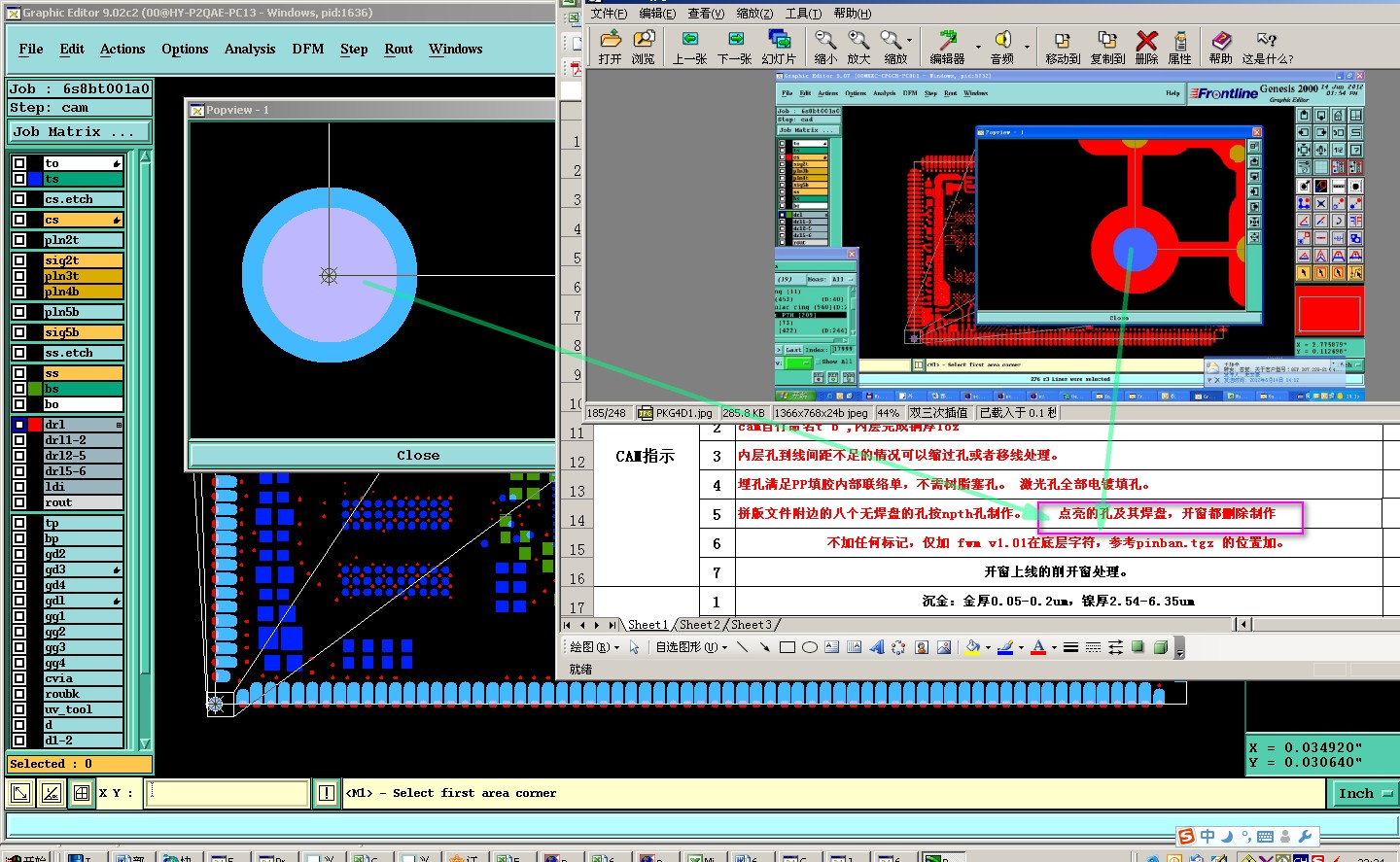Image resolution: width=1400 pixels, height=862 pixels.
Task: Open the DFM menu
Action: (308, 49)
